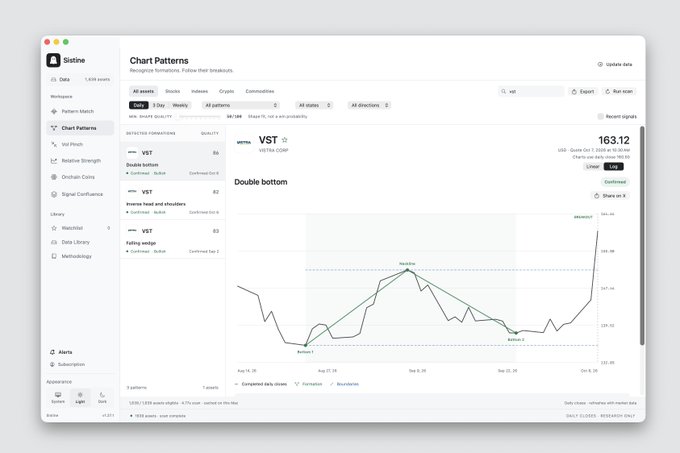This screenshot has height=453, width=680.
Task: Open Relative Strength chart icon
Action: [54, 161]
